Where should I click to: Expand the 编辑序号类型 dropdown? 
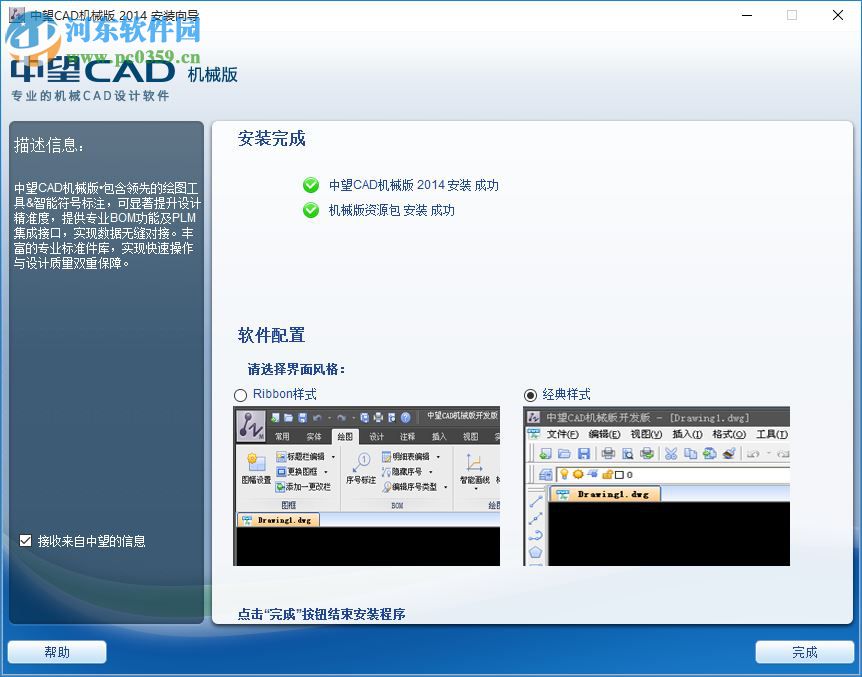pos(445,487)
